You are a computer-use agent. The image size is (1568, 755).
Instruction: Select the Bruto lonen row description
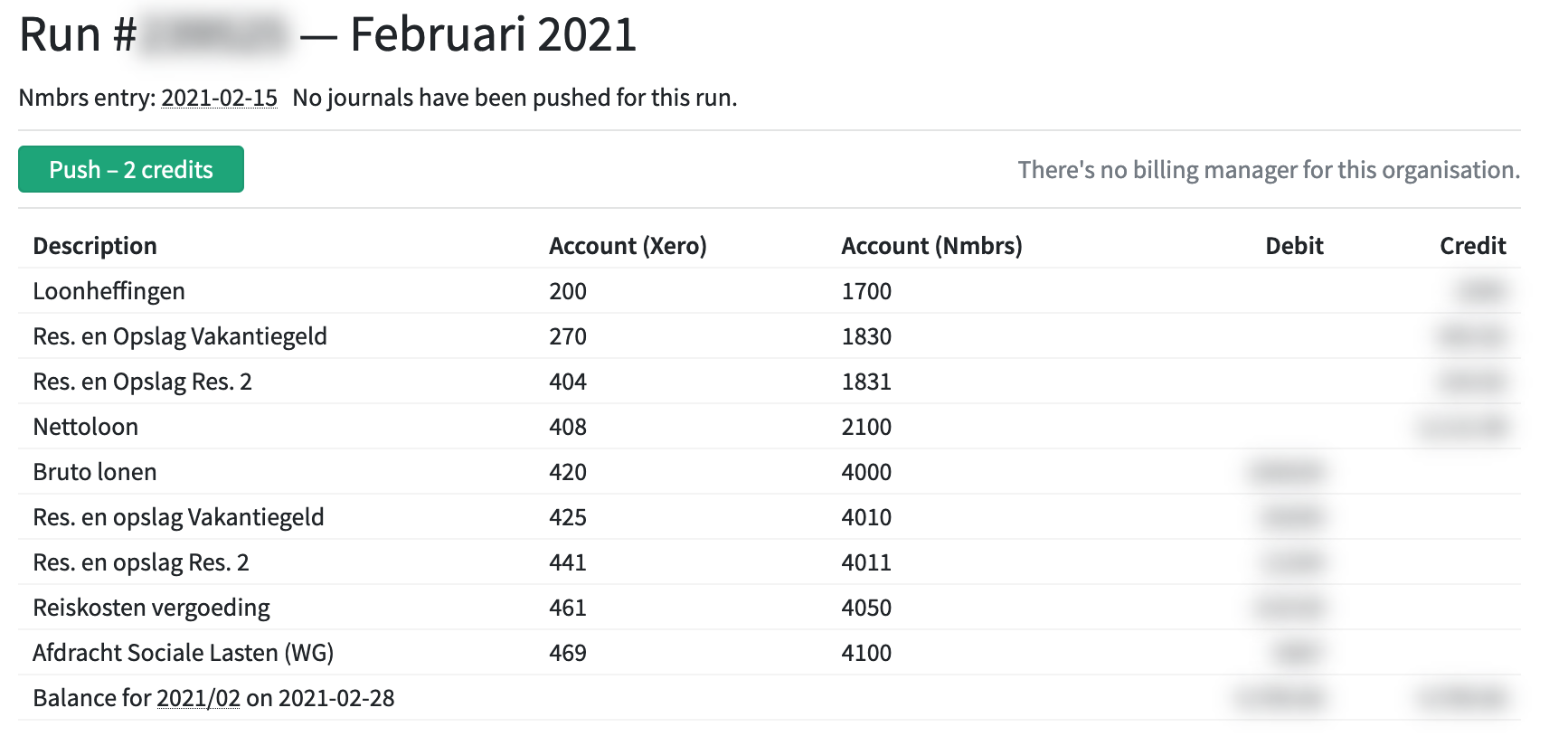(95, 472)
